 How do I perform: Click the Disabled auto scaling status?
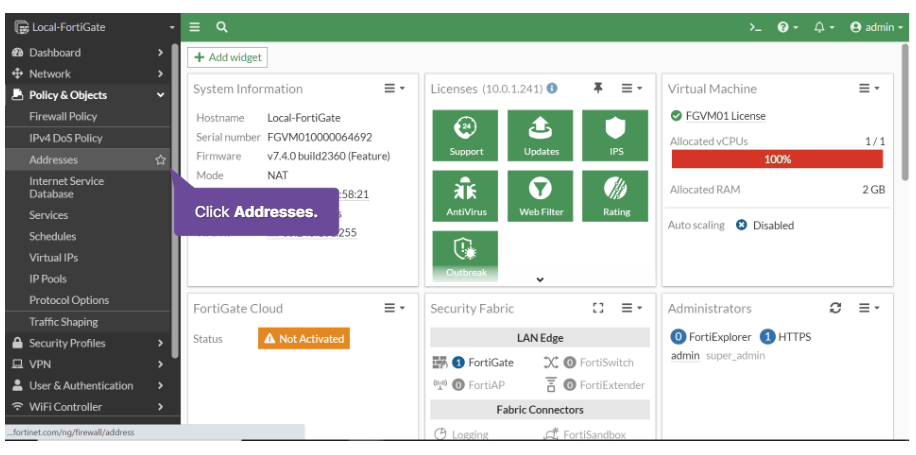pyautogui.click(x=765, y=225)
